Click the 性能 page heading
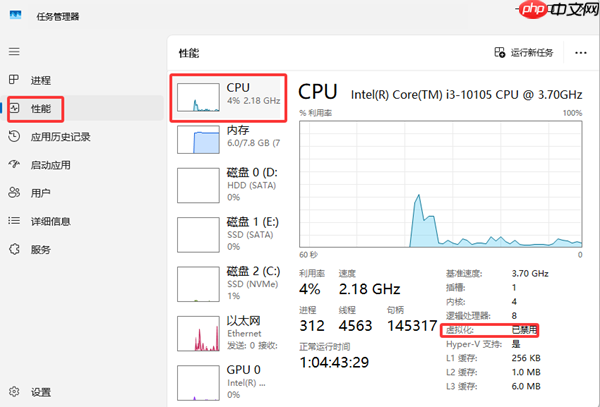The image size is (600, 407). tap(189, 53)
